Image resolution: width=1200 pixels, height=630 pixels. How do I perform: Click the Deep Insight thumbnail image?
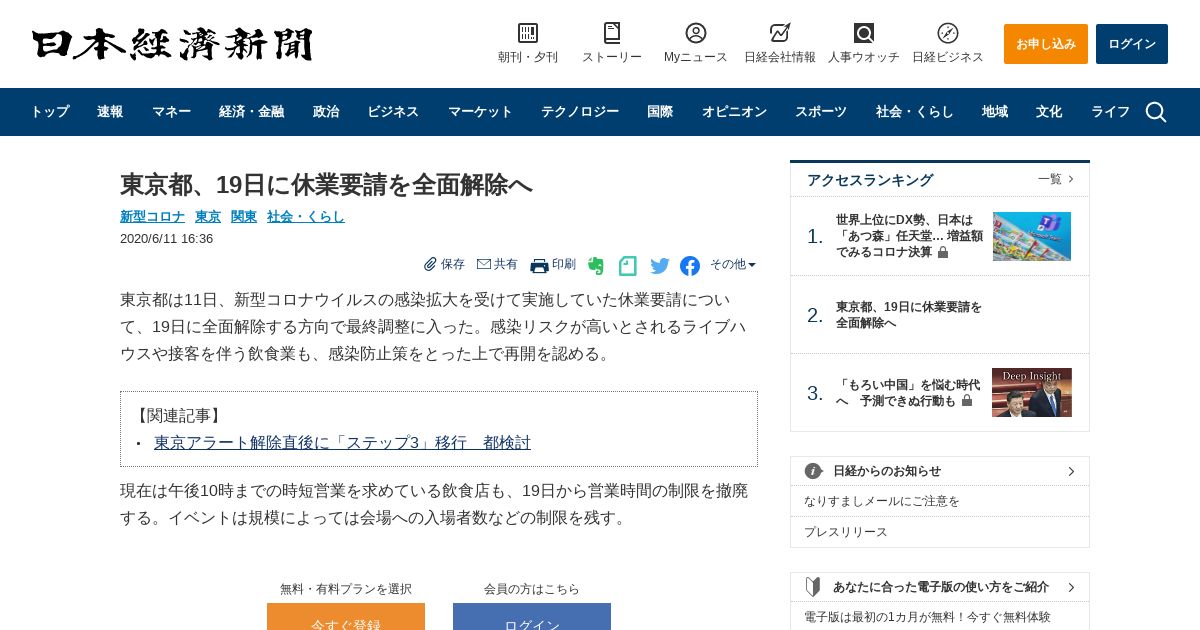(1032, 392)
